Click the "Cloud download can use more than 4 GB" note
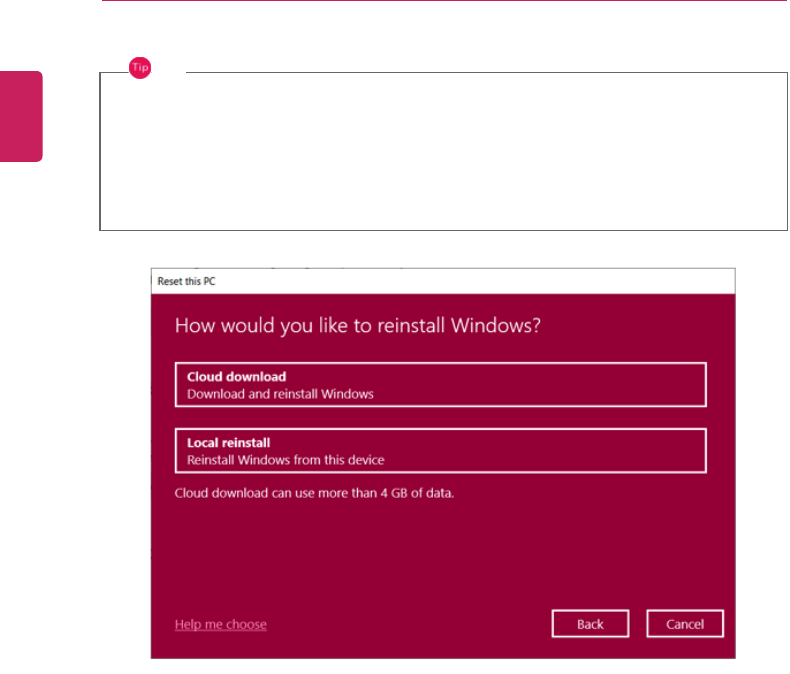The width and height of the screenshot is (790, 674). 314,493
